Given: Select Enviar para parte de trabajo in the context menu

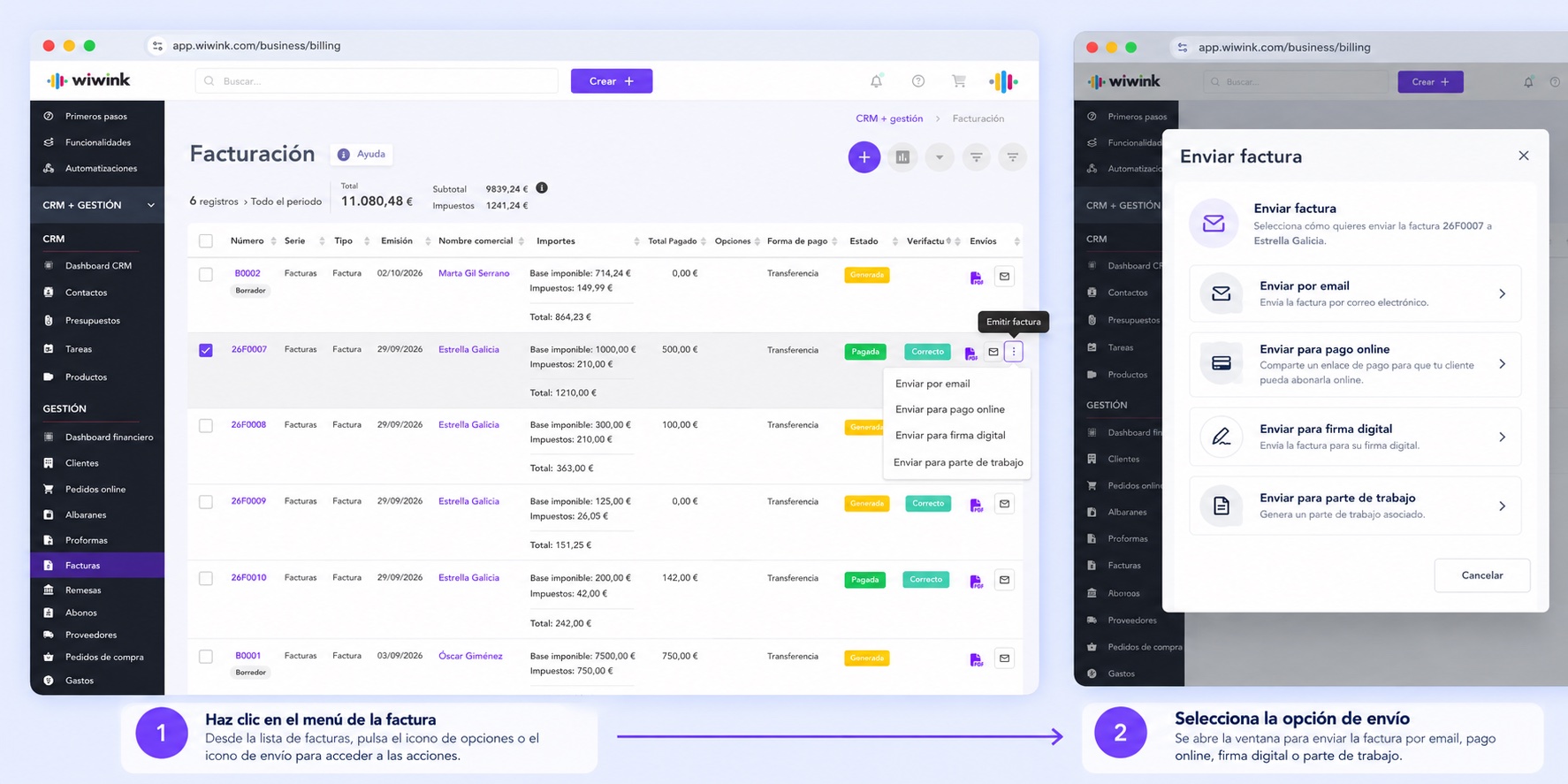Looking at the screenshot, I should point(958,462).
